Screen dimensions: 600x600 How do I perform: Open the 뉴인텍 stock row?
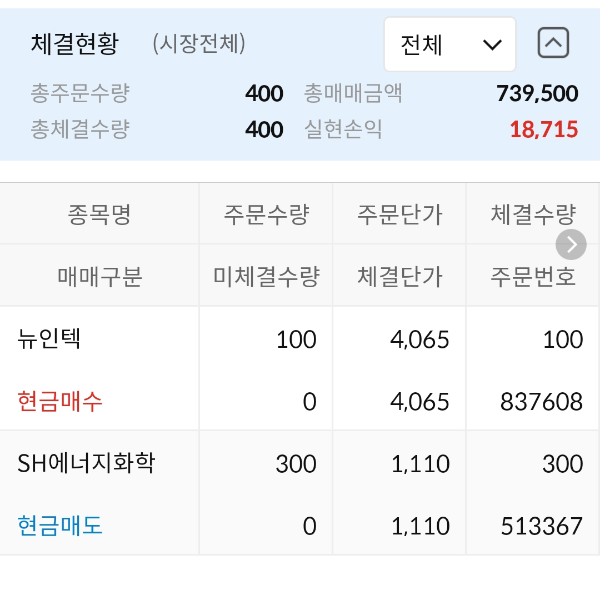click(x=49, y=339)
